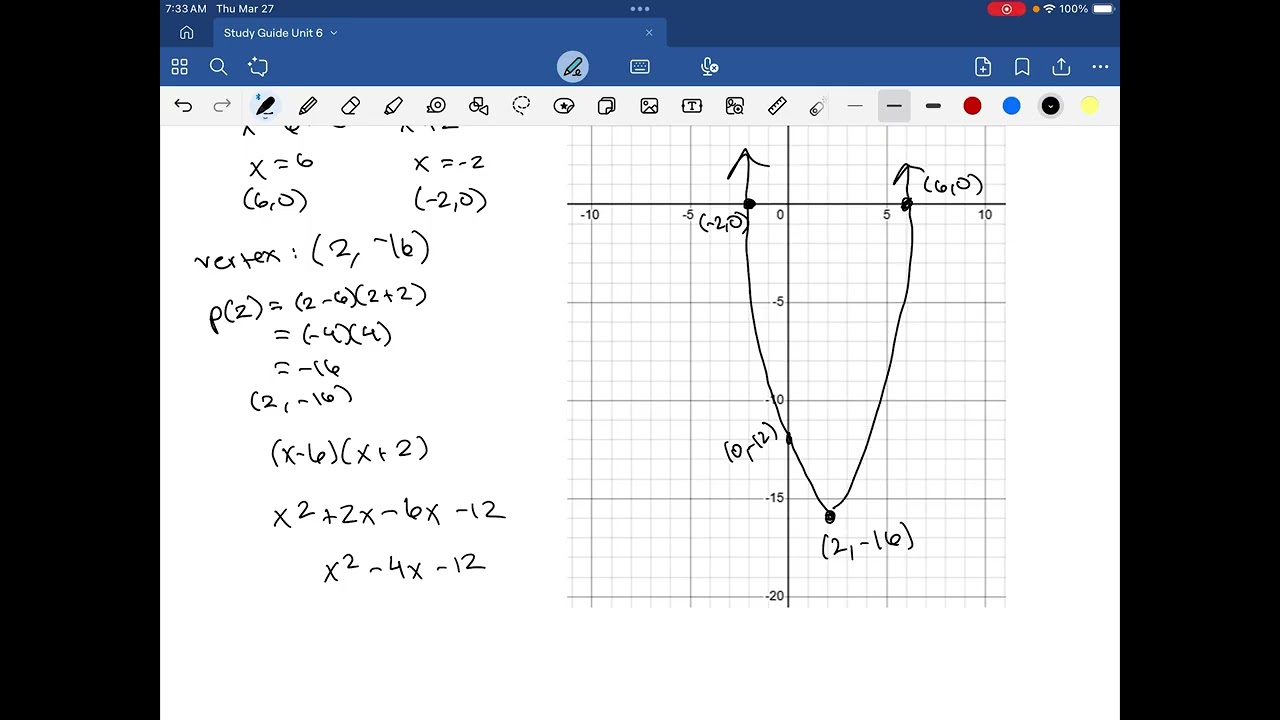1280x720 pixels.
Task: Tap the red screen recording indicator
Action: [1006, 9]
